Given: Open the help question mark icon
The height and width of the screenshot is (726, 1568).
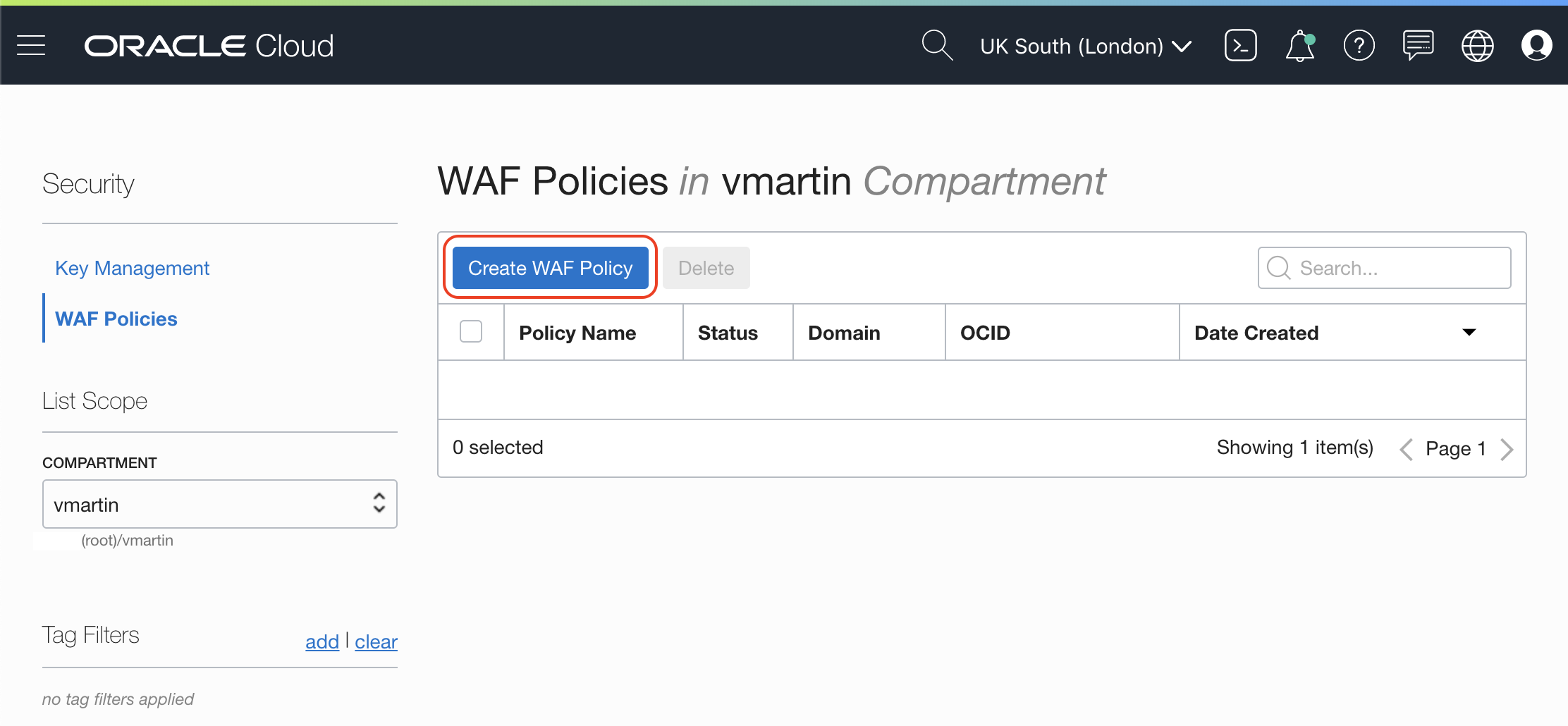Looking at the screenshot, I should [x=1359, y=46].
